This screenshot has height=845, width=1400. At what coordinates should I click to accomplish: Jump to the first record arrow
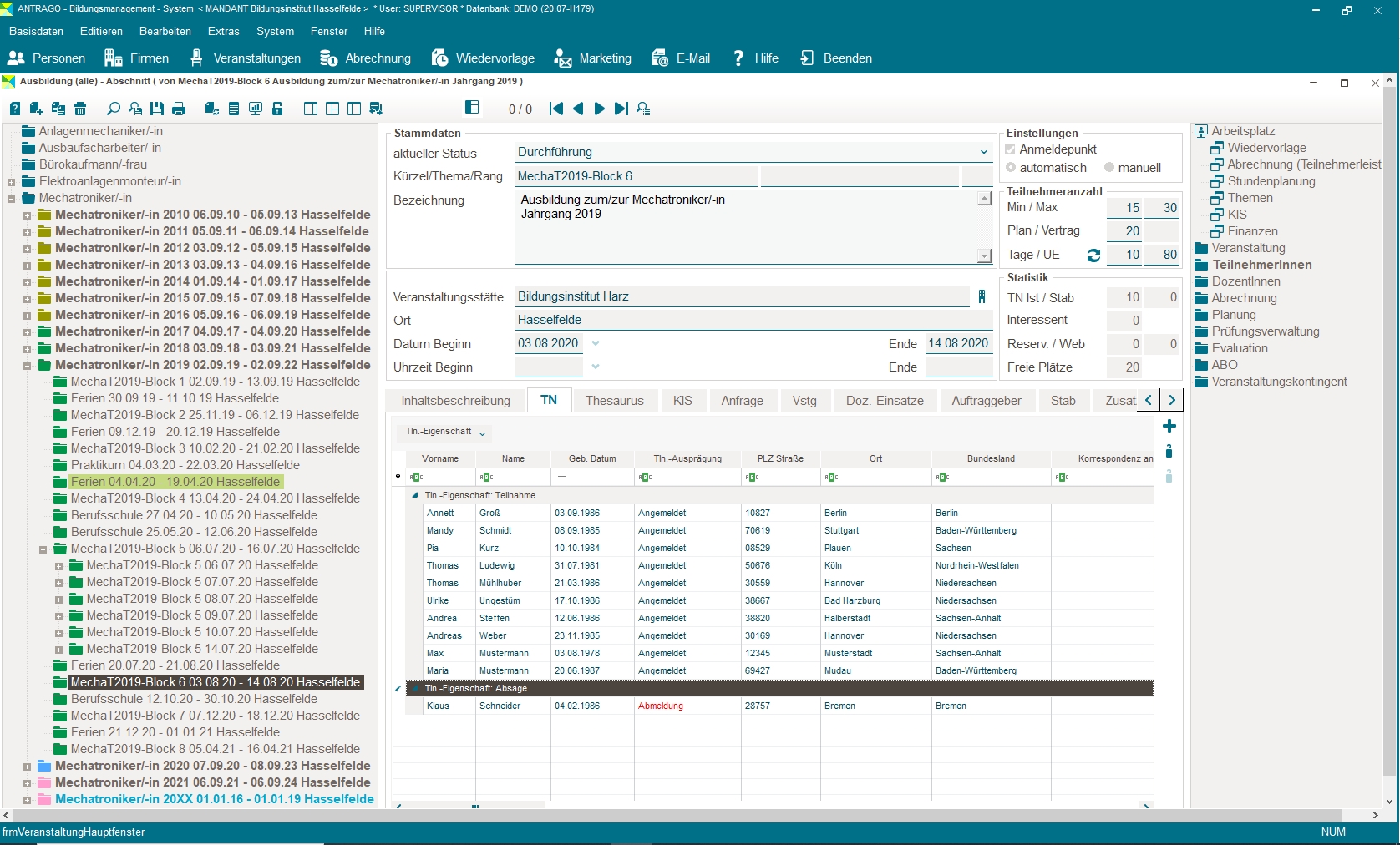pyautogui.click(x=556, y=109)
